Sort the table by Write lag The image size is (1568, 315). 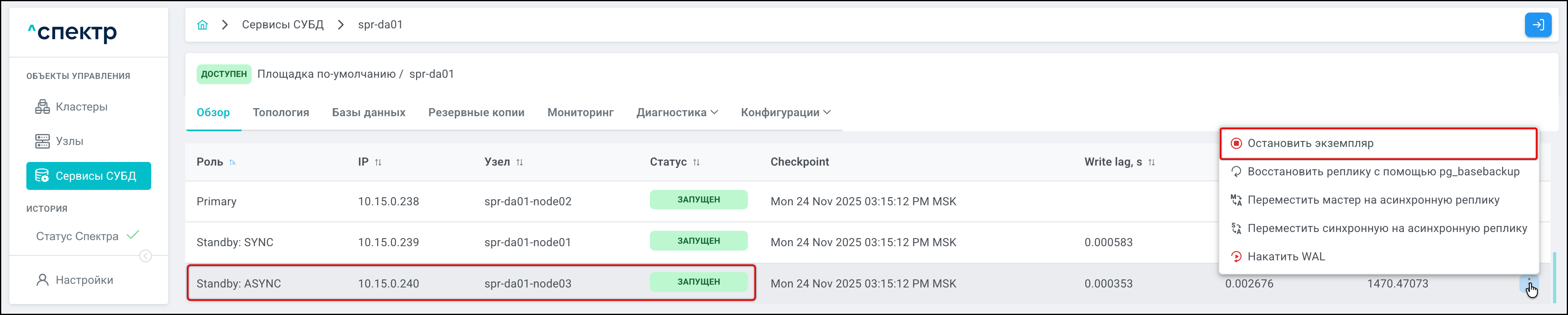tap(1151, 162)
